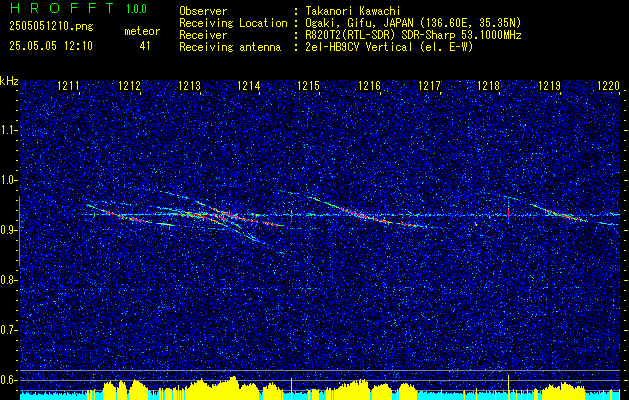Click the Receiving antenna label
This screenshot has height=400, width=629.
point(230,47)
